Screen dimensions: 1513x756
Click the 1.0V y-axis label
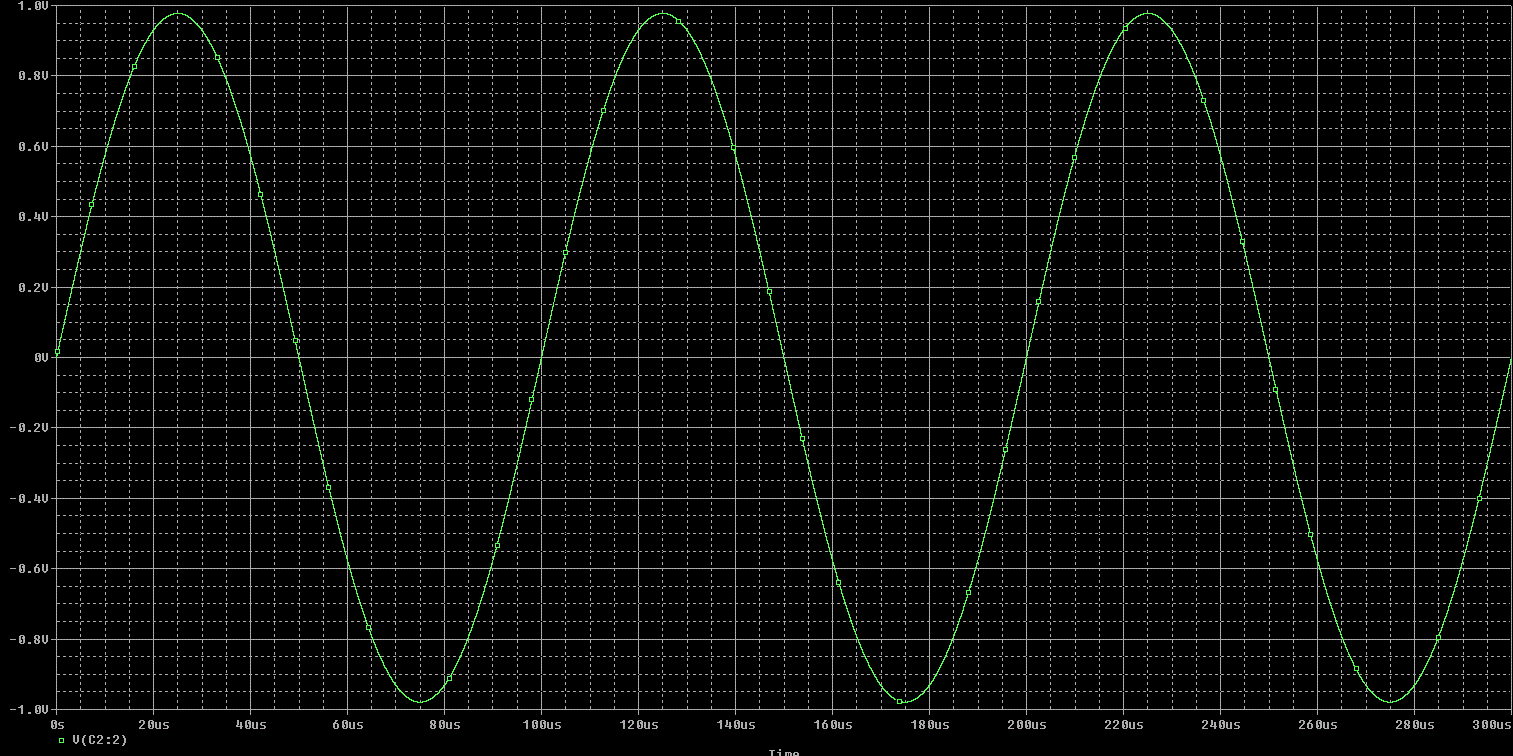(x=33, y=6)
